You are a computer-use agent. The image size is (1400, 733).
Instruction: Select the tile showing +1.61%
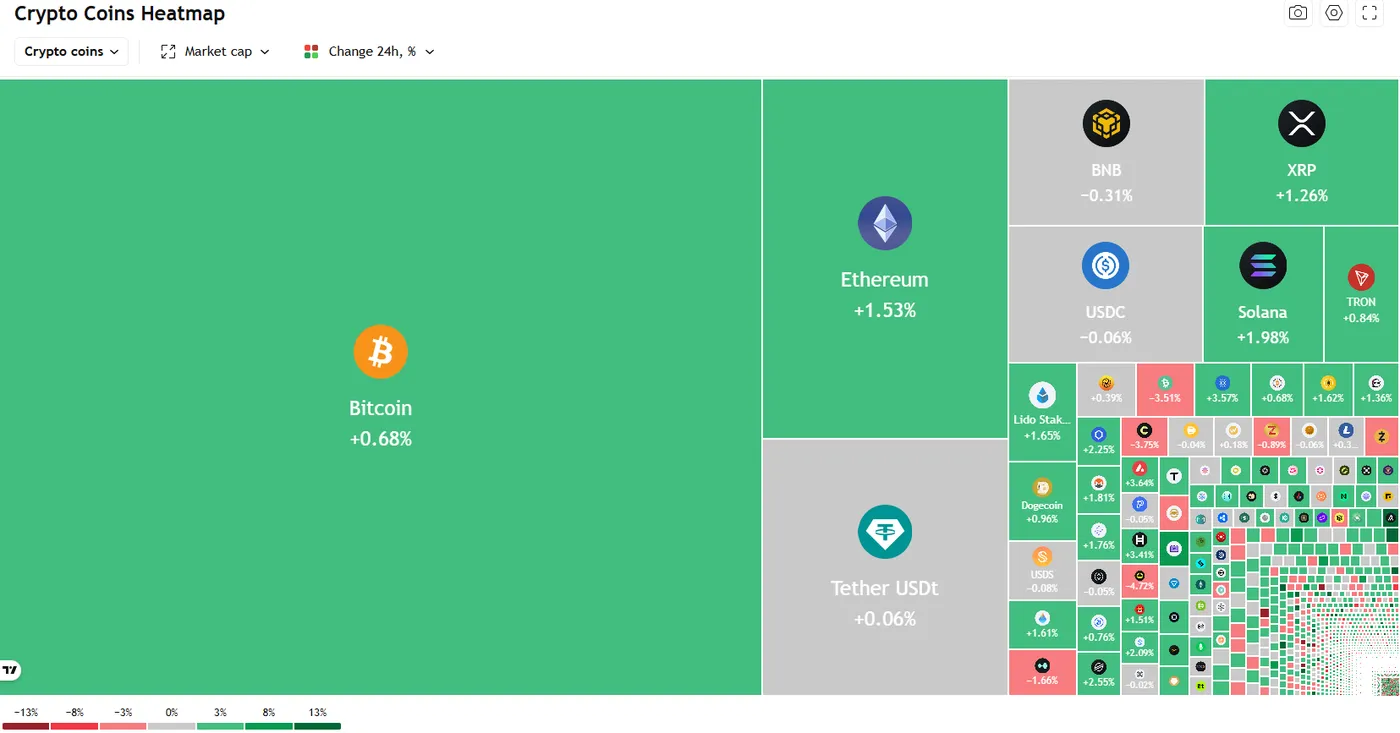pyautogui.click(x=1042, y=625)
